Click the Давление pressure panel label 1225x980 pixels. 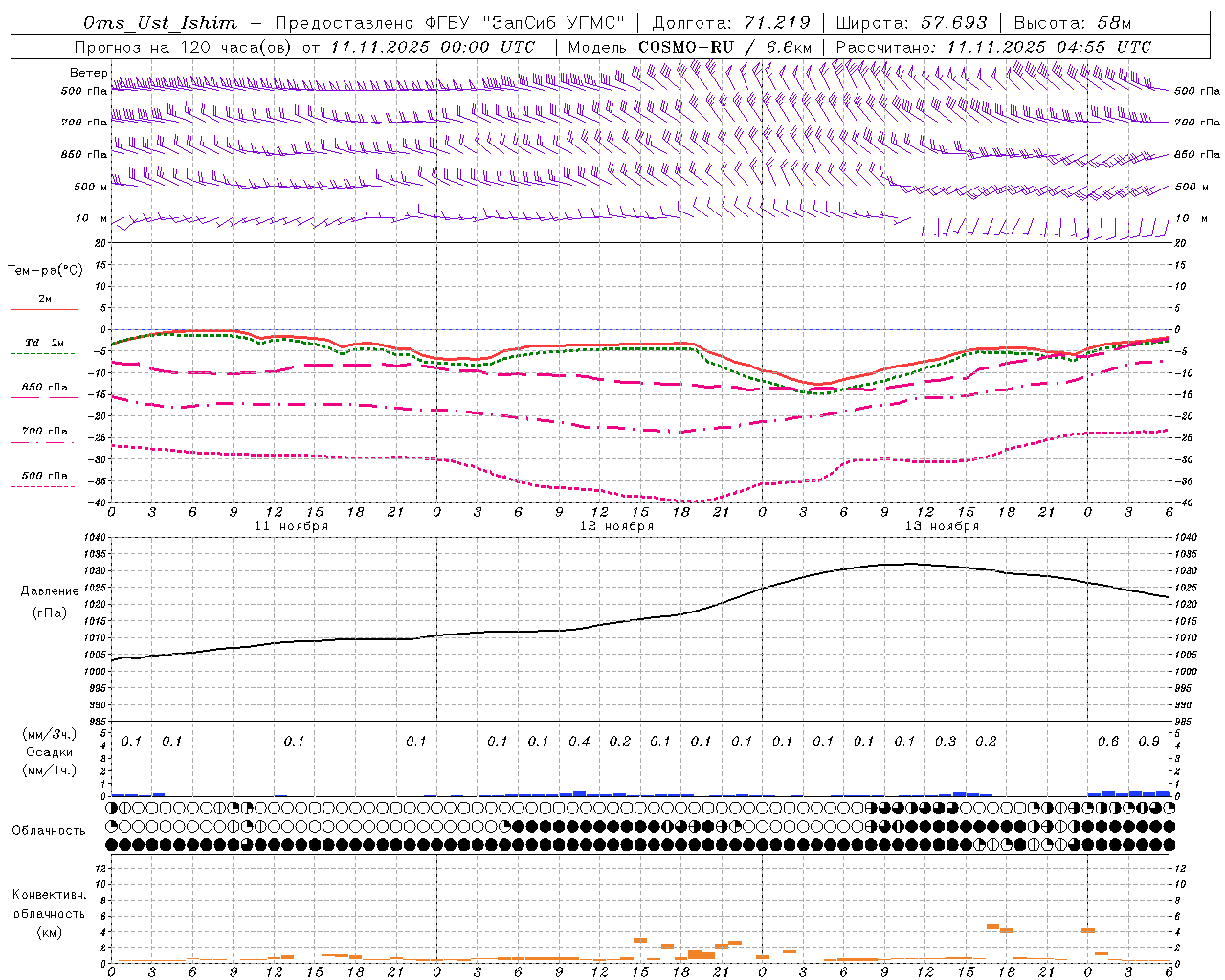(x=50, y=591)
